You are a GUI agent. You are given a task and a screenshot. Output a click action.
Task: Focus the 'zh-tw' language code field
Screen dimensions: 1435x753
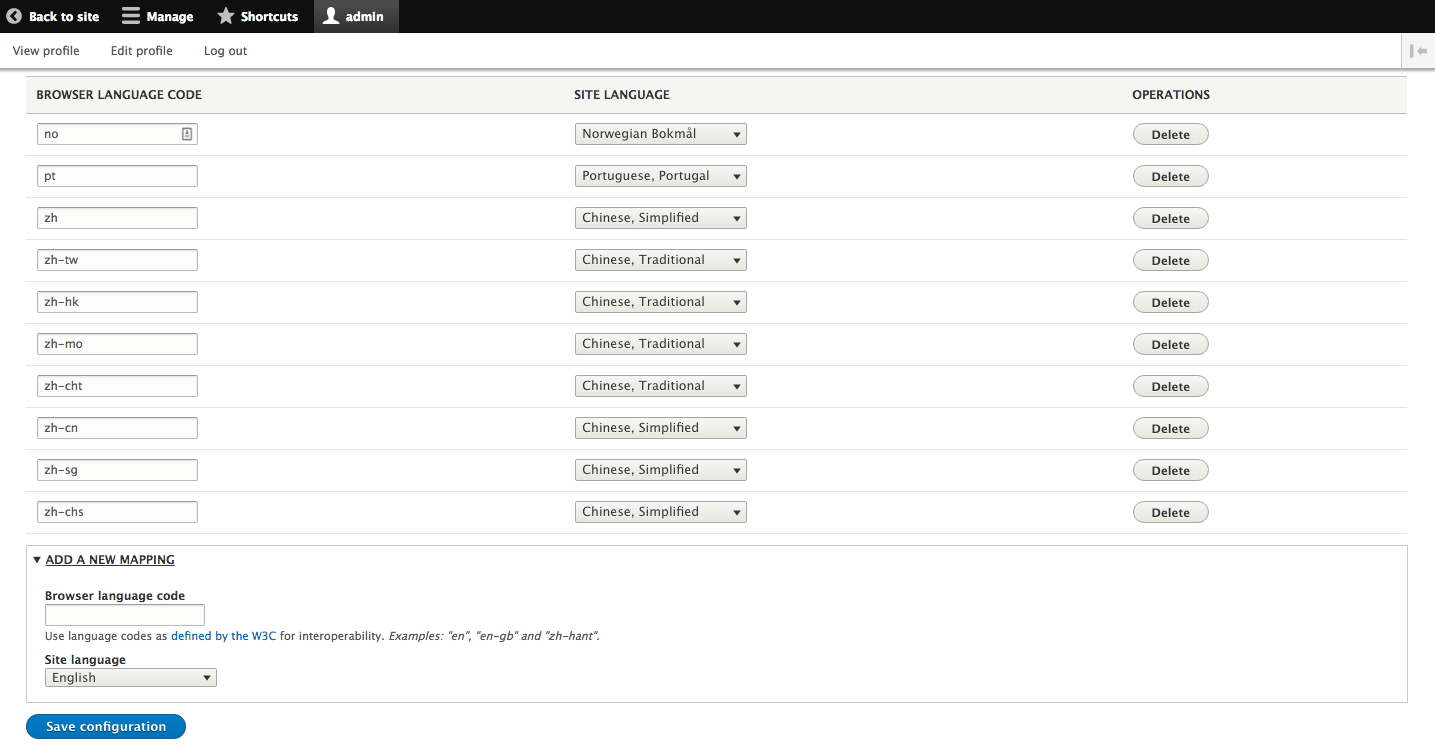point(117,260)
